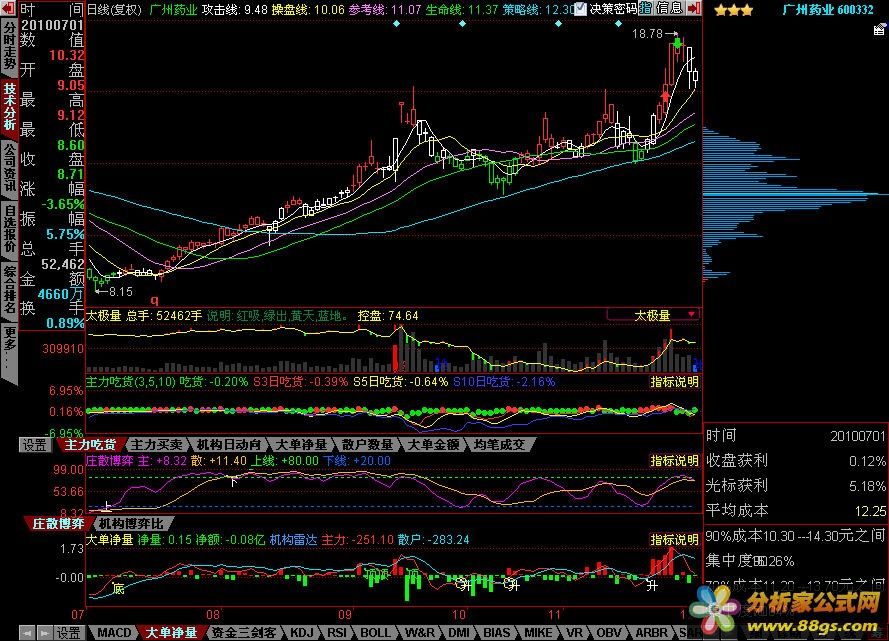This screenshot has height=641, width=889.
Task: Click the three-star rating icon
Action: [734, 10]
